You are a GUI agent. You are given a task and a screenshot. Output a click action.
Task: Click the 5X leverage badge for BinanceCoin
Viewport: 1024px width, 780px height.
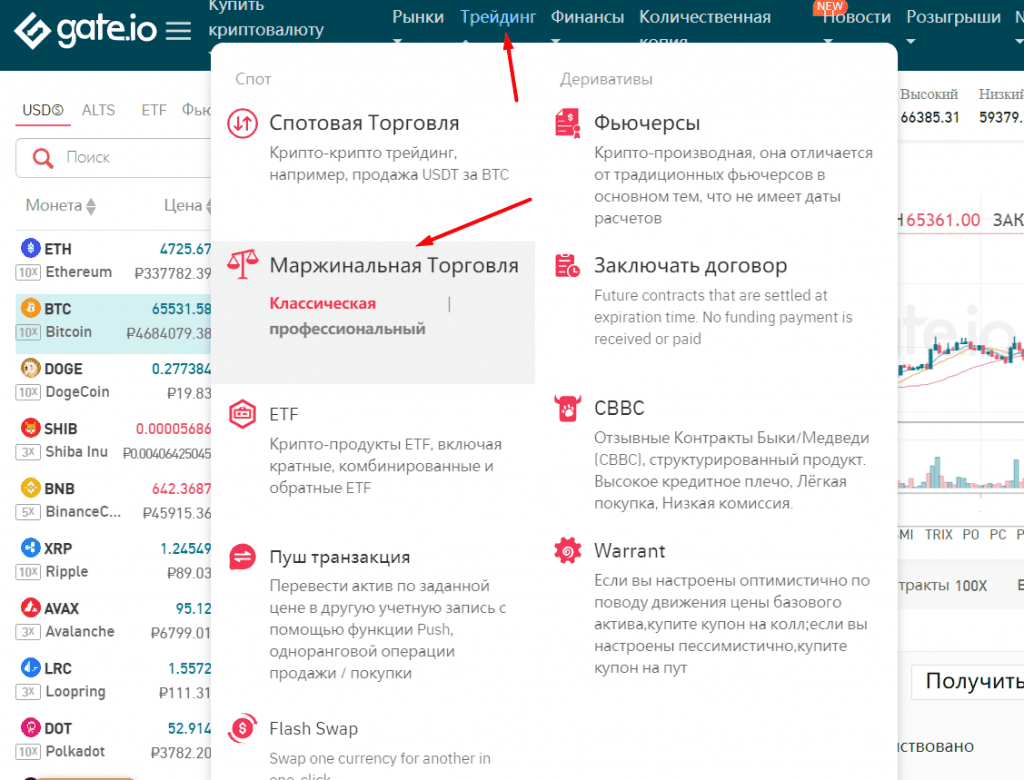(x=28, y=512)
